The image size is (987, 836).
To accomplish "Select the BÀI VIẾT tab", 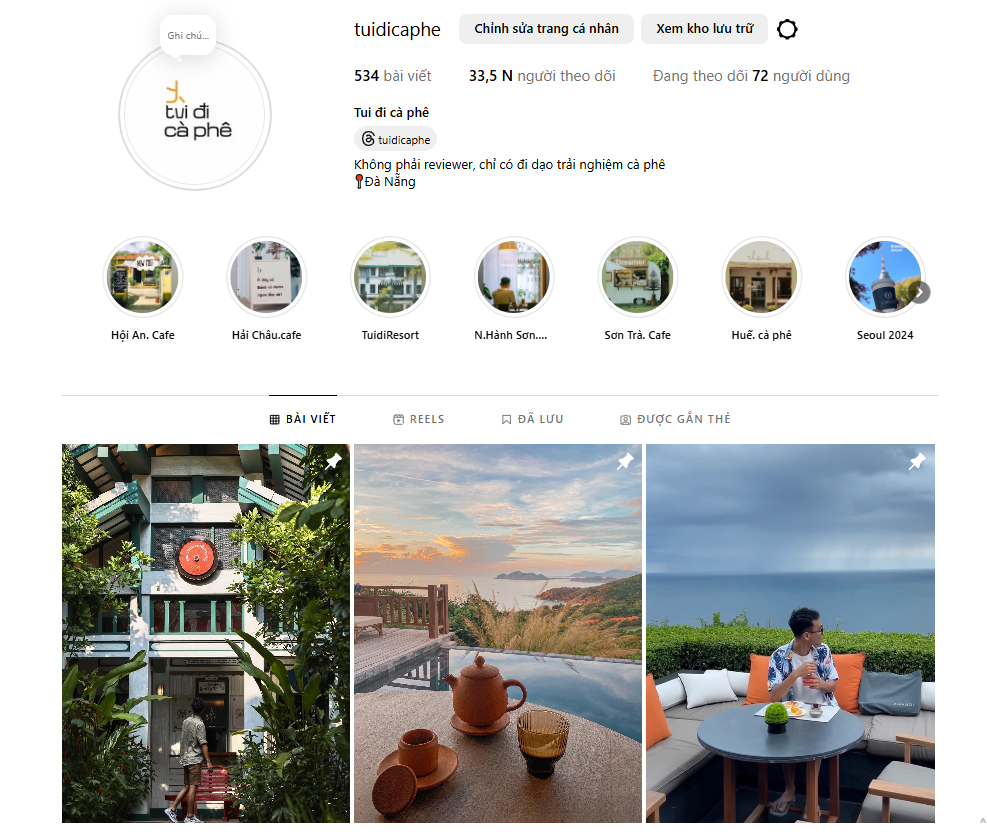I will coord(303,419).
